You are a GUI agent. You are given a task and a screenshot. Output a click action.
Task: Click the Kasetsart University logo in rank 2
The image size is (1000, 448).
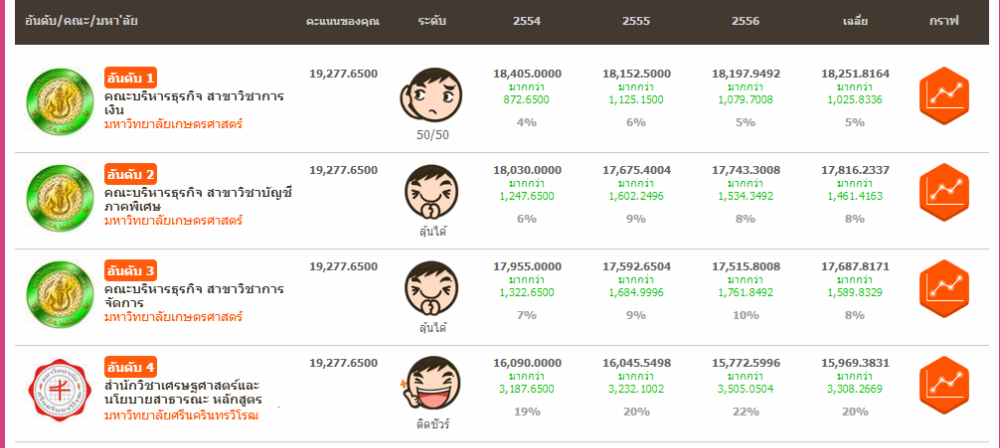coord(57,196)
